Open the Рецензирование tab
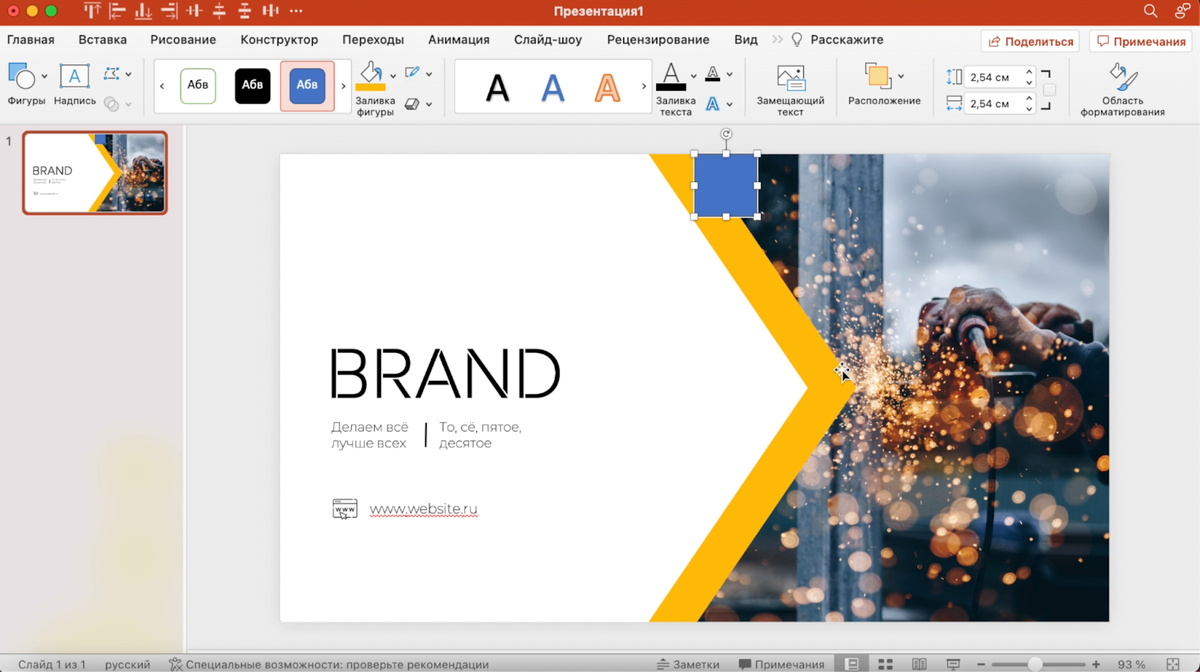 [658, 40]
